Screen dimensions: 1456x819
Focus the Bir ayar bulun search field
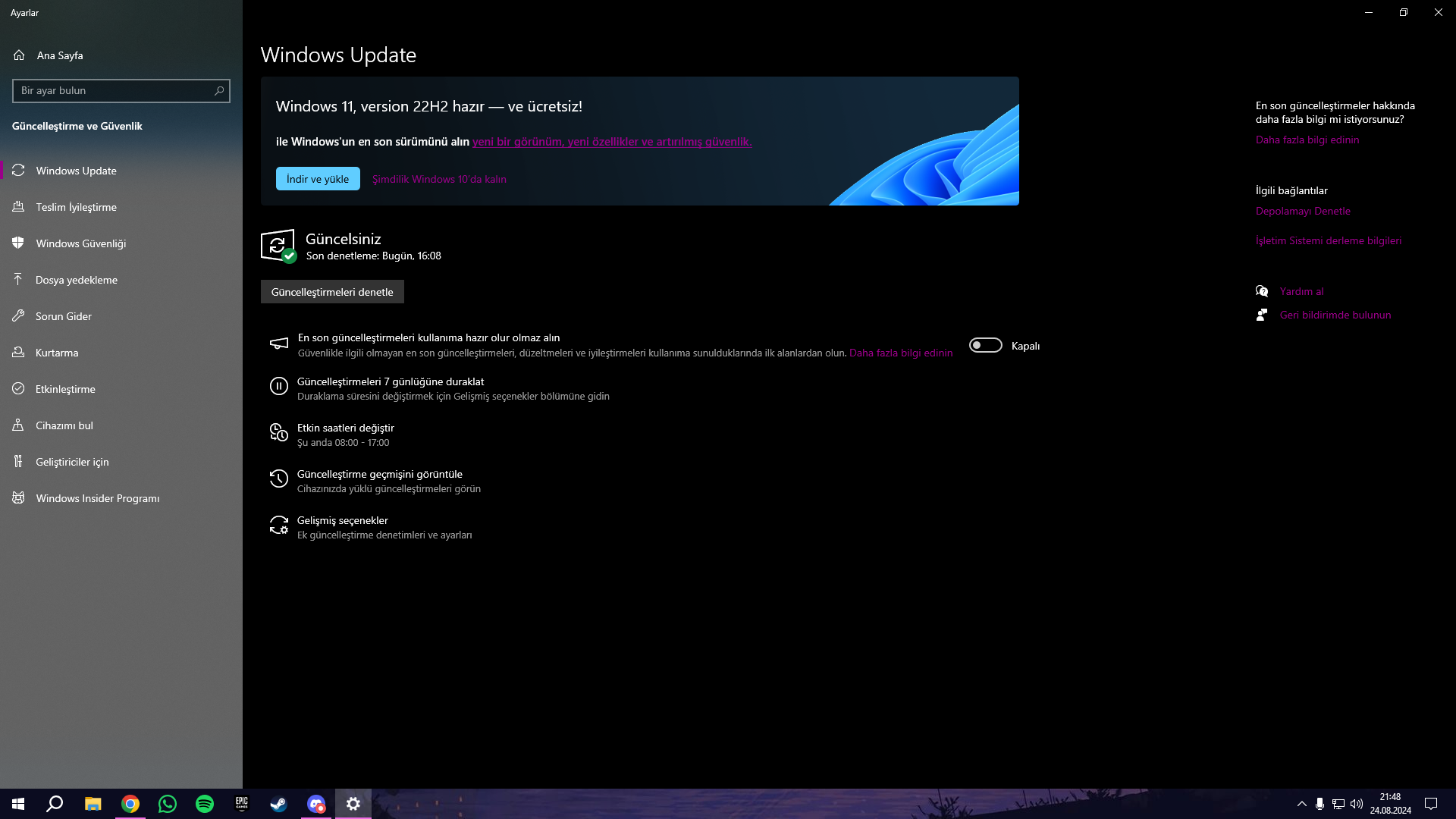click(x=114, y=91)
